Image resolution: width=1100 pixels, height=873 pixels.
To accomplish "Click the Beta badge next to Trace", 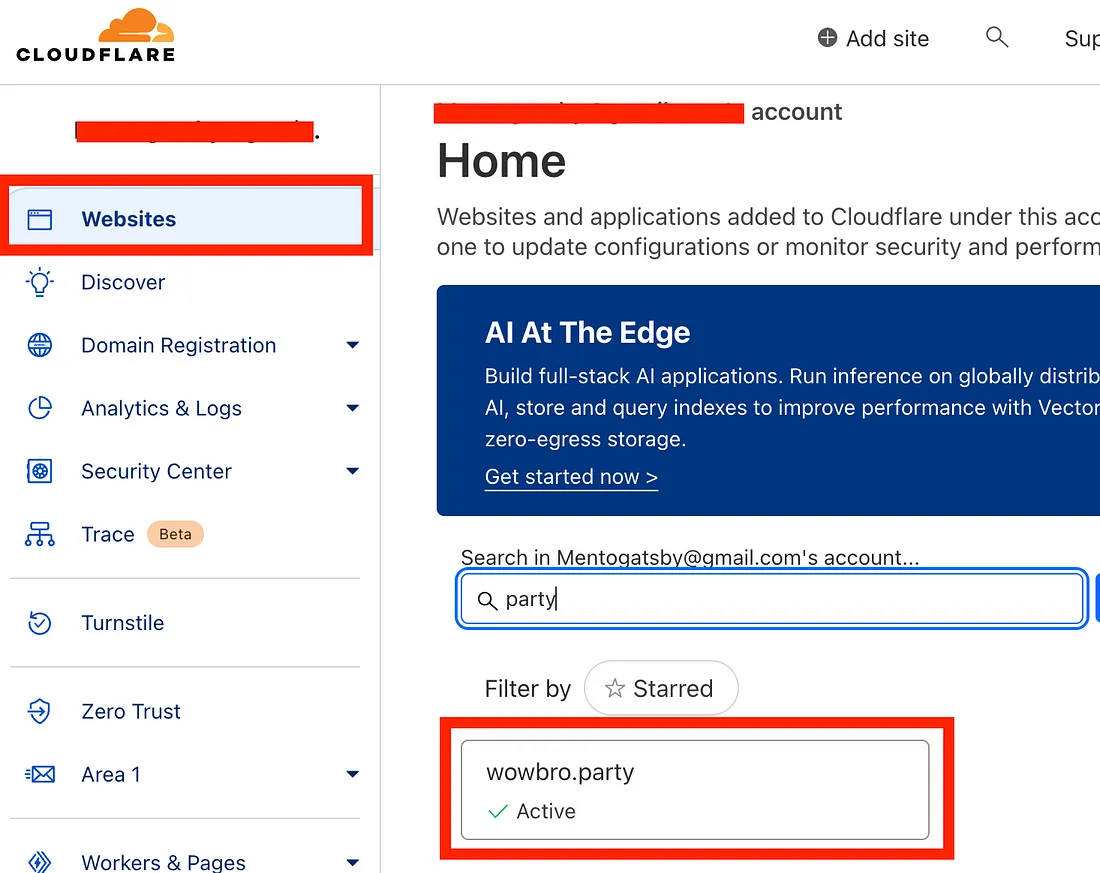I will pyautogui.click(x=175, y=534).
